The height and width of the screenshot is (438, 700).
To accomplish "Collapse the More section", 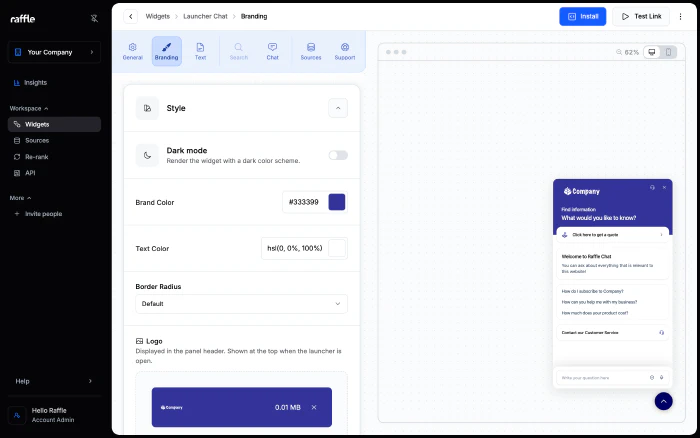I will pyautogui.click(x=21, y=198).
